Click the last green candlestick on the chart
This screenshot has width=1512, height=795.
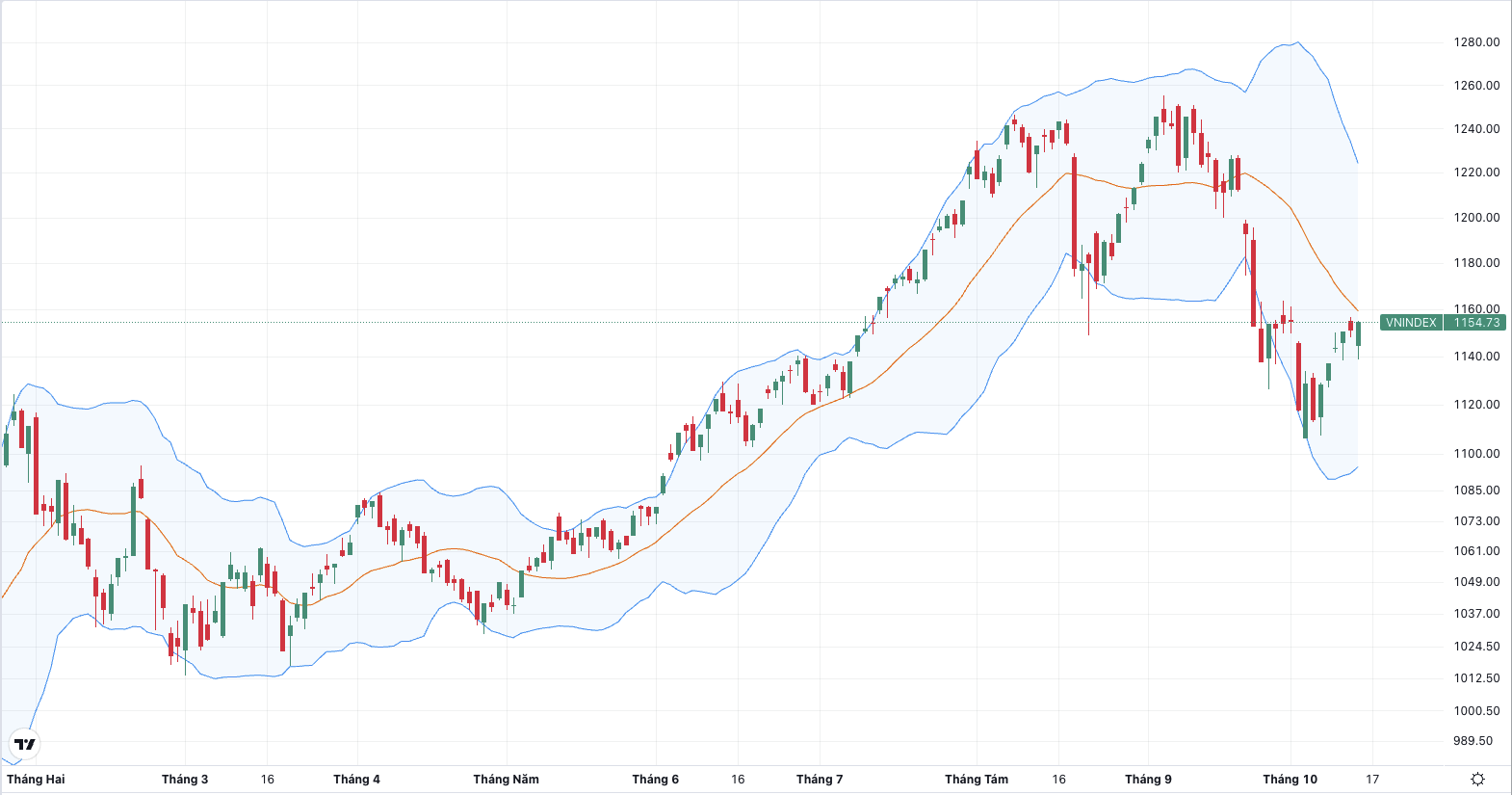pyautogui.click(x=1358, y=334)
